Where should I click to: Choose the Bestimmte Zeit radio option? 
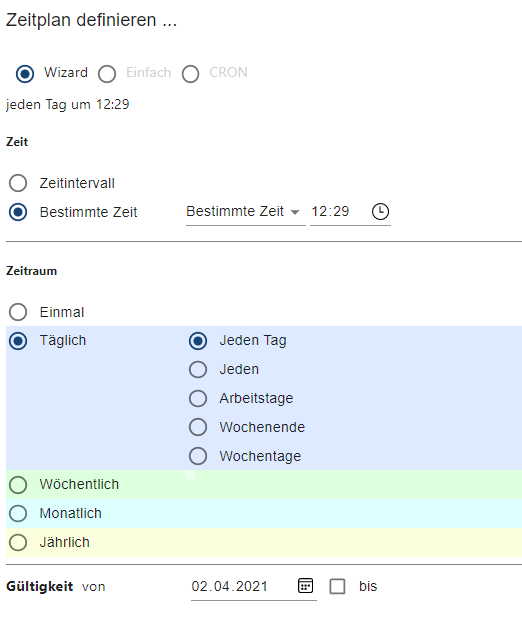click(18, 212)
